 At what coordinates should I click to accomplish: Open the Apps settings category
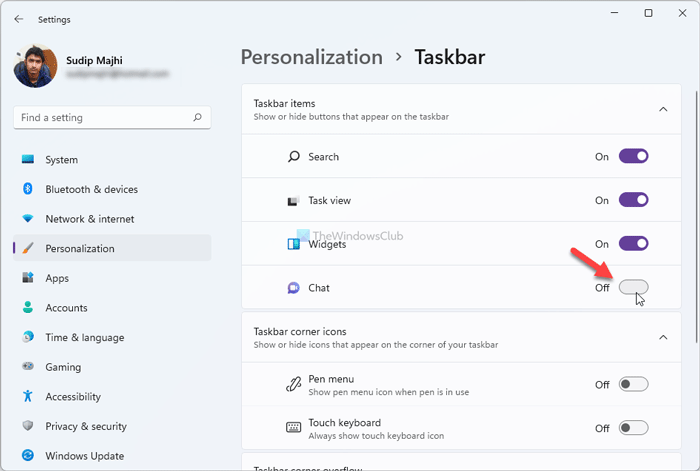click(56, 278)
